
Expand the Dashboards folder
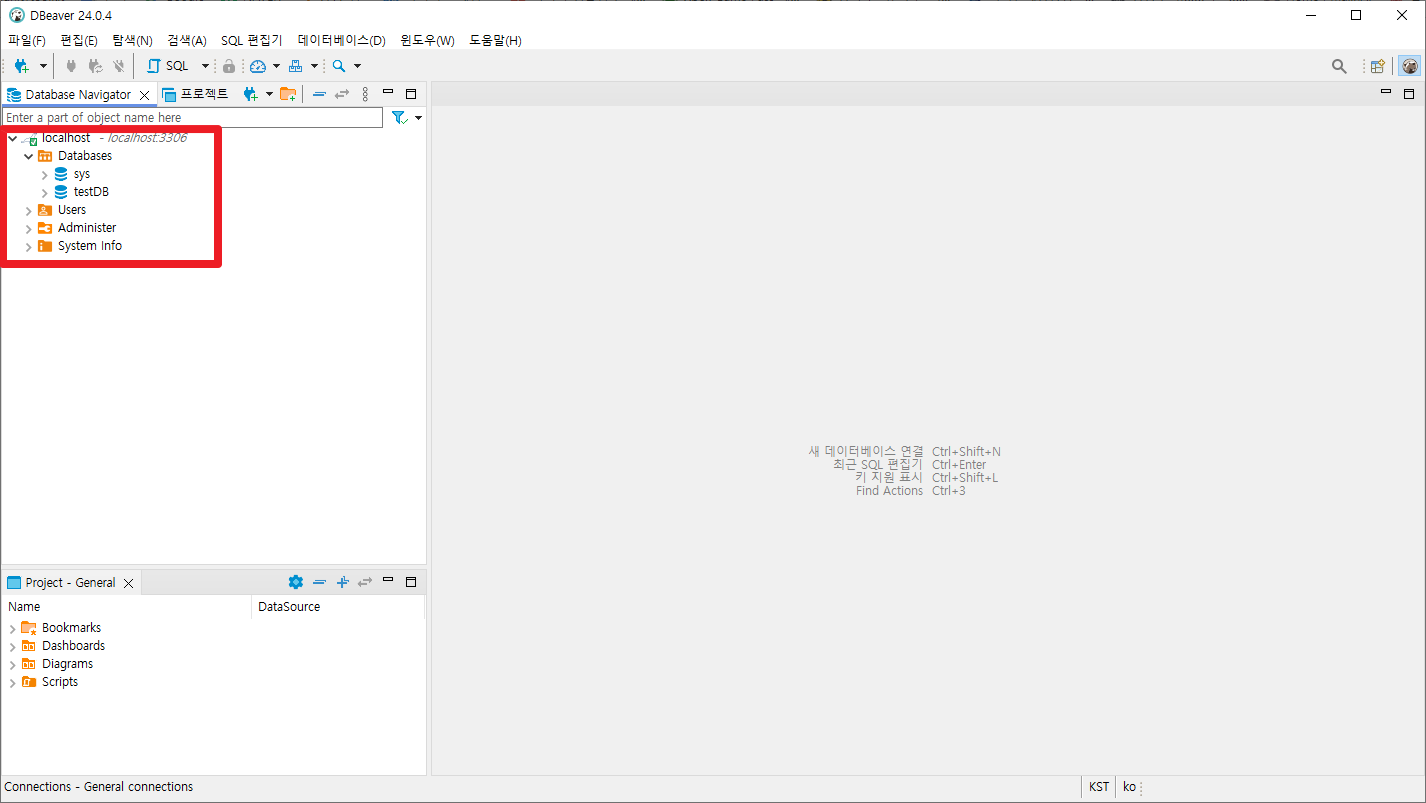[12, 646]
